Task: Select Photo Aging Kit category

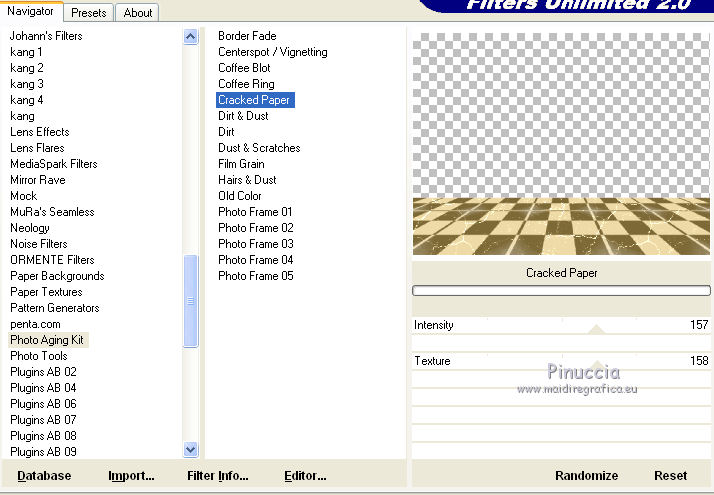Action: (47, 340)
